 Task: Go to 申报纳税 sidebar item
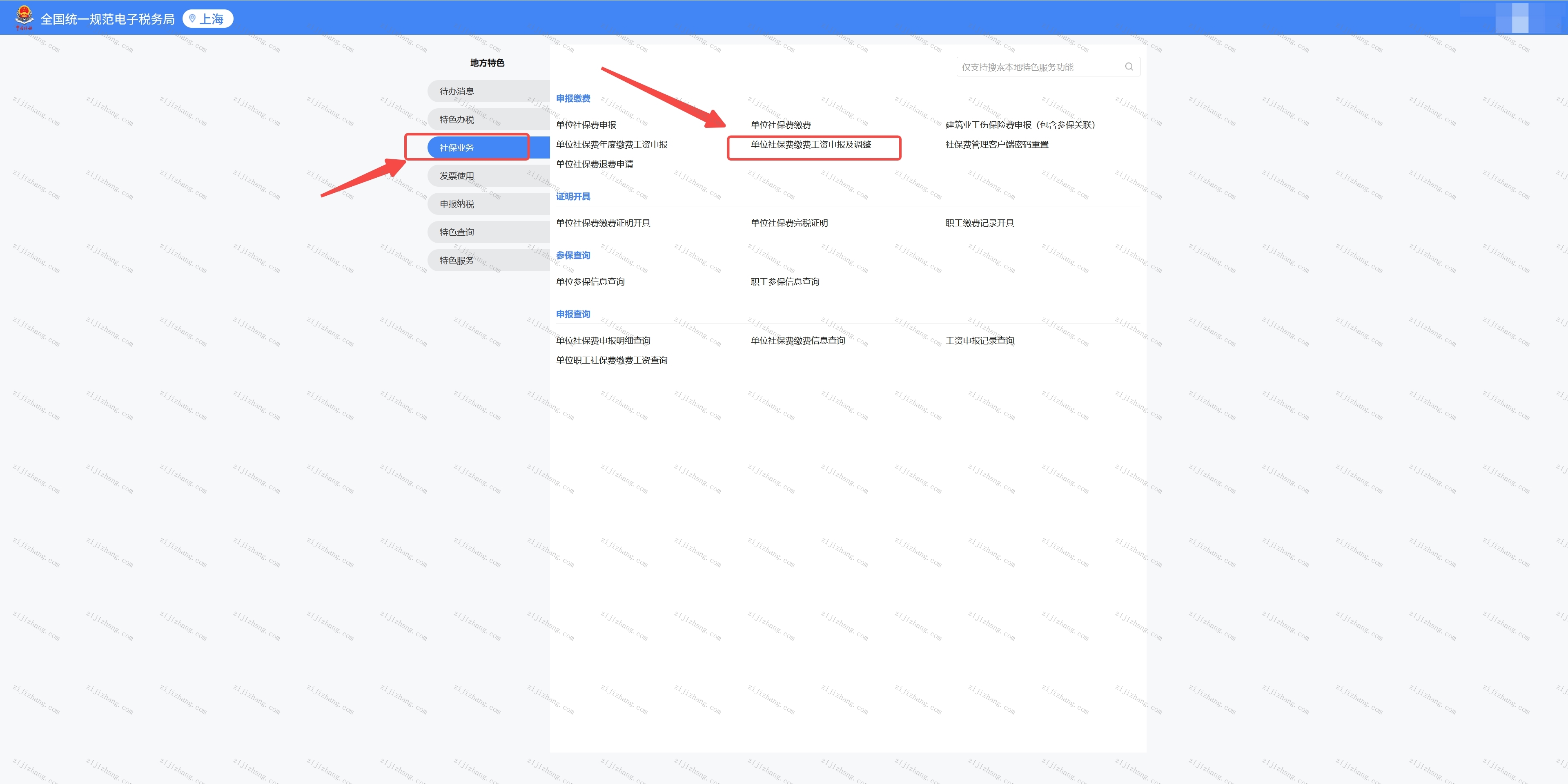(x=488, y=204)
